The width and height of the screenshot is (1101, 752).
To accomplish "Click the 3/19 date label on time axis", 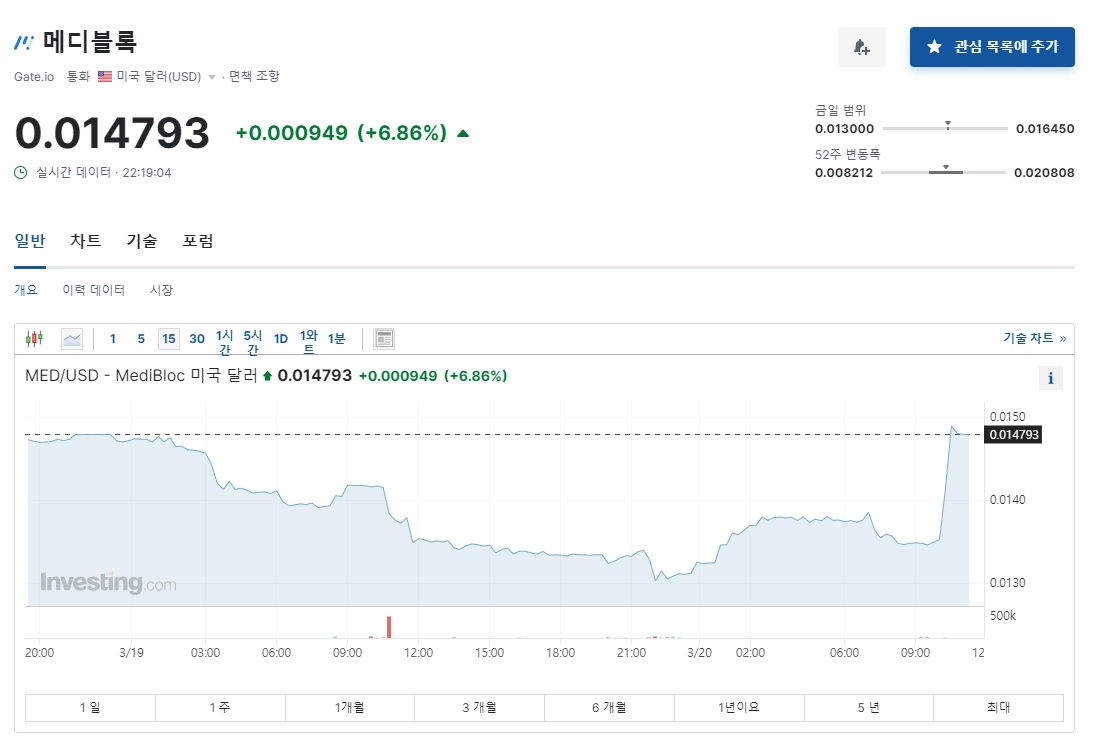I will coord(131,652).
